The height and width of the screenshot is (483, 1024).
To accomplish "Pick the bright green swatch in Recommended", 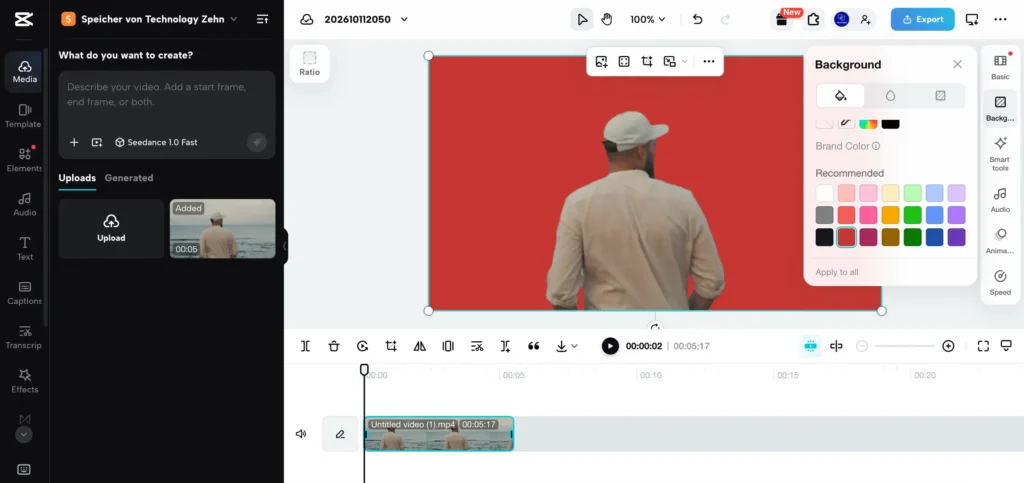I will point(912,215).
